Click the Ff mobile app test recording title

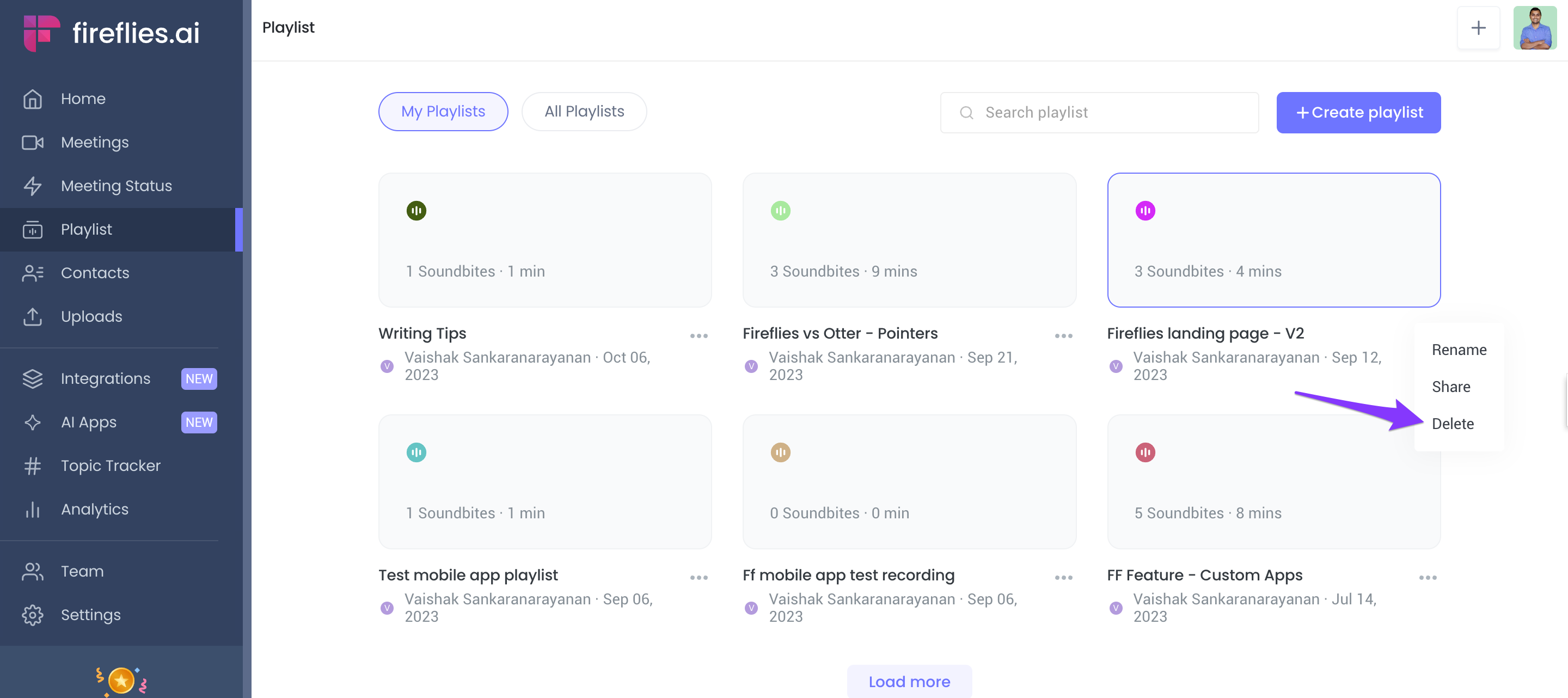click(849, 575)
